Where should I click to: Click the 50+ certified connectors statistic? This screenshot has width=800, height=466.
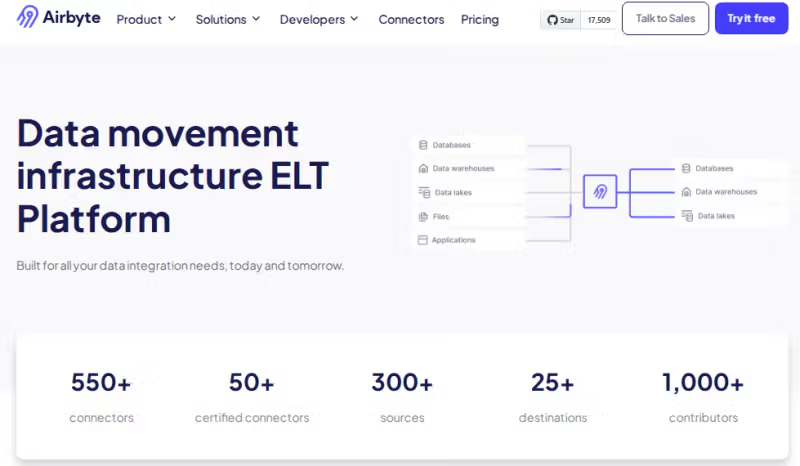(x=252, y=397)
